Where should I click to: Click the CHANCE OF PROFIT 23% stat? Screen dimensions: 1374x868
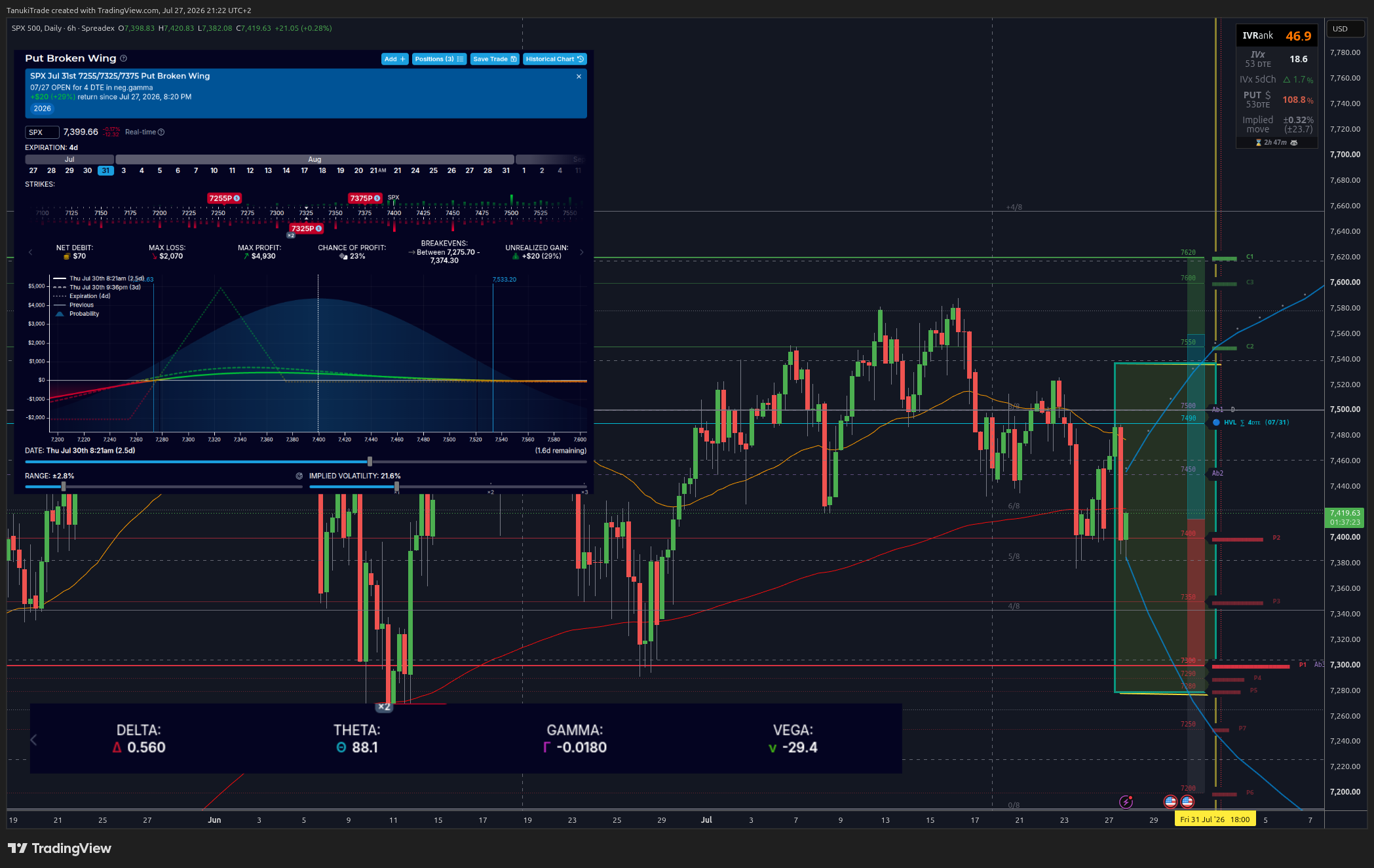[352, 252]
